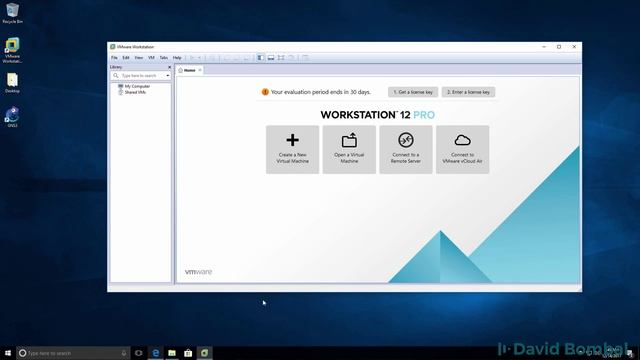Screen dimensions: 640x360
Task: Open the Recycle Bin desktop icon
Action: tap(12, 13)
